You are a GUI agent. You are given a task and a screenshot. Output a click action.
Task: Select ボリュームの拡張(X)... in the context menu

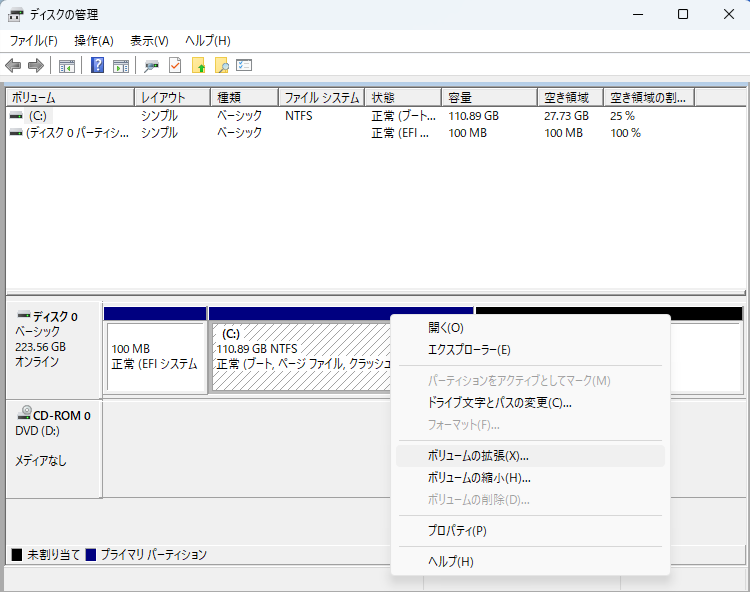pyautogui.click(x=530, y=456)
